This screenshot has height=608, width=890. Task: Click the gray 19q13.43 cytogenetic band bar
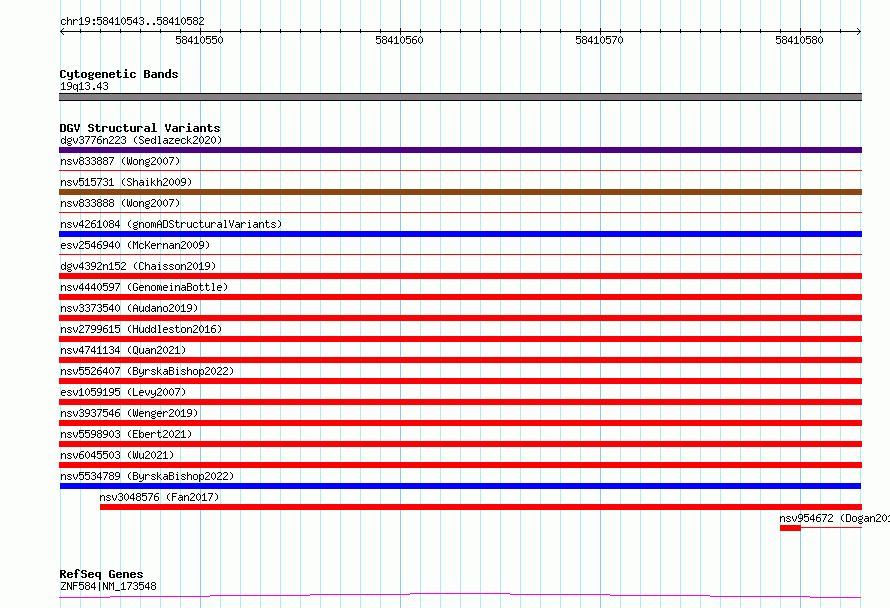pyautogui.click(x=460, y=97)
